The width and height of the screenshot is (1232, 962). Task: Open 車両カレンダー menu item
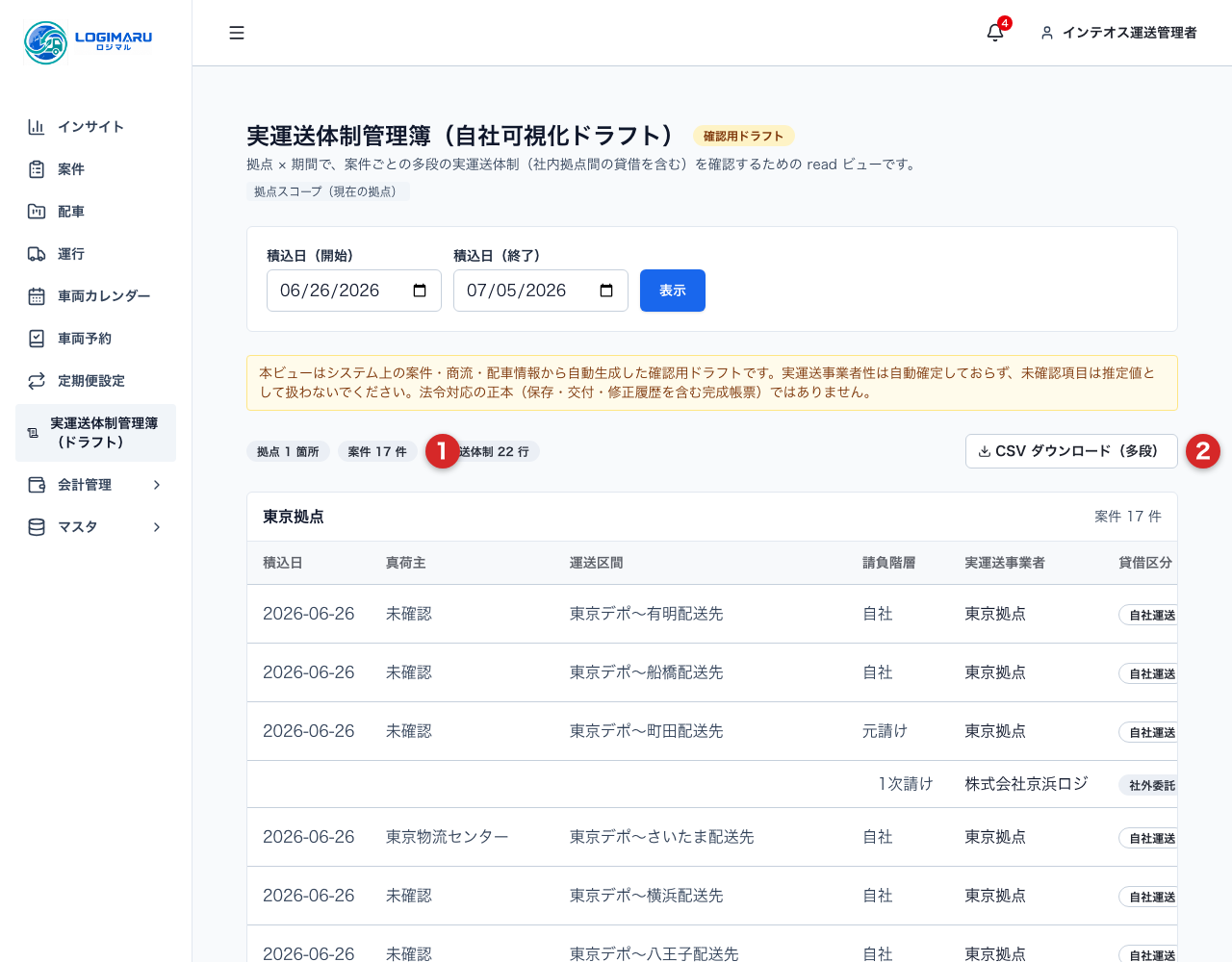point(95,296)
